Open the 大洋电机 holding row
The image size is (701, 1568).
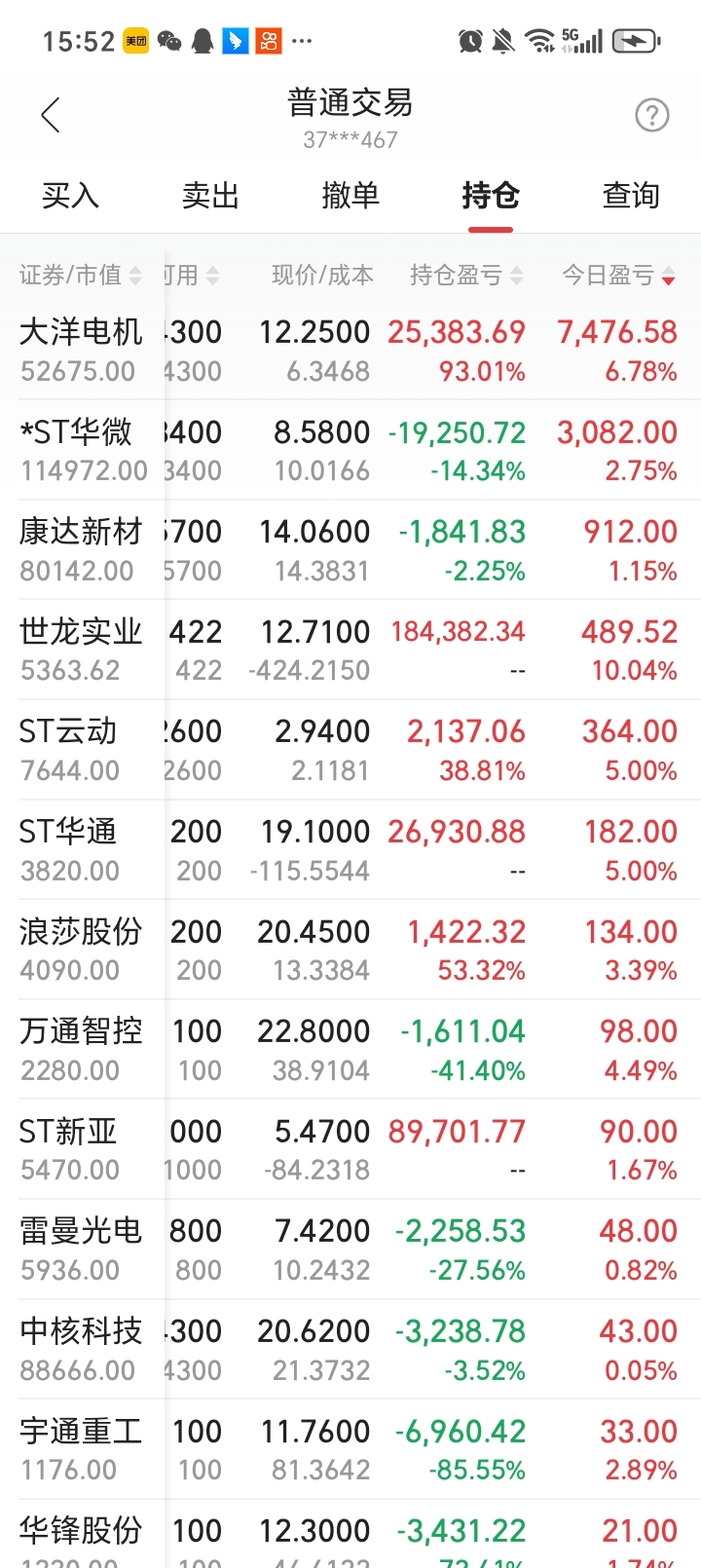click(350, 351)
